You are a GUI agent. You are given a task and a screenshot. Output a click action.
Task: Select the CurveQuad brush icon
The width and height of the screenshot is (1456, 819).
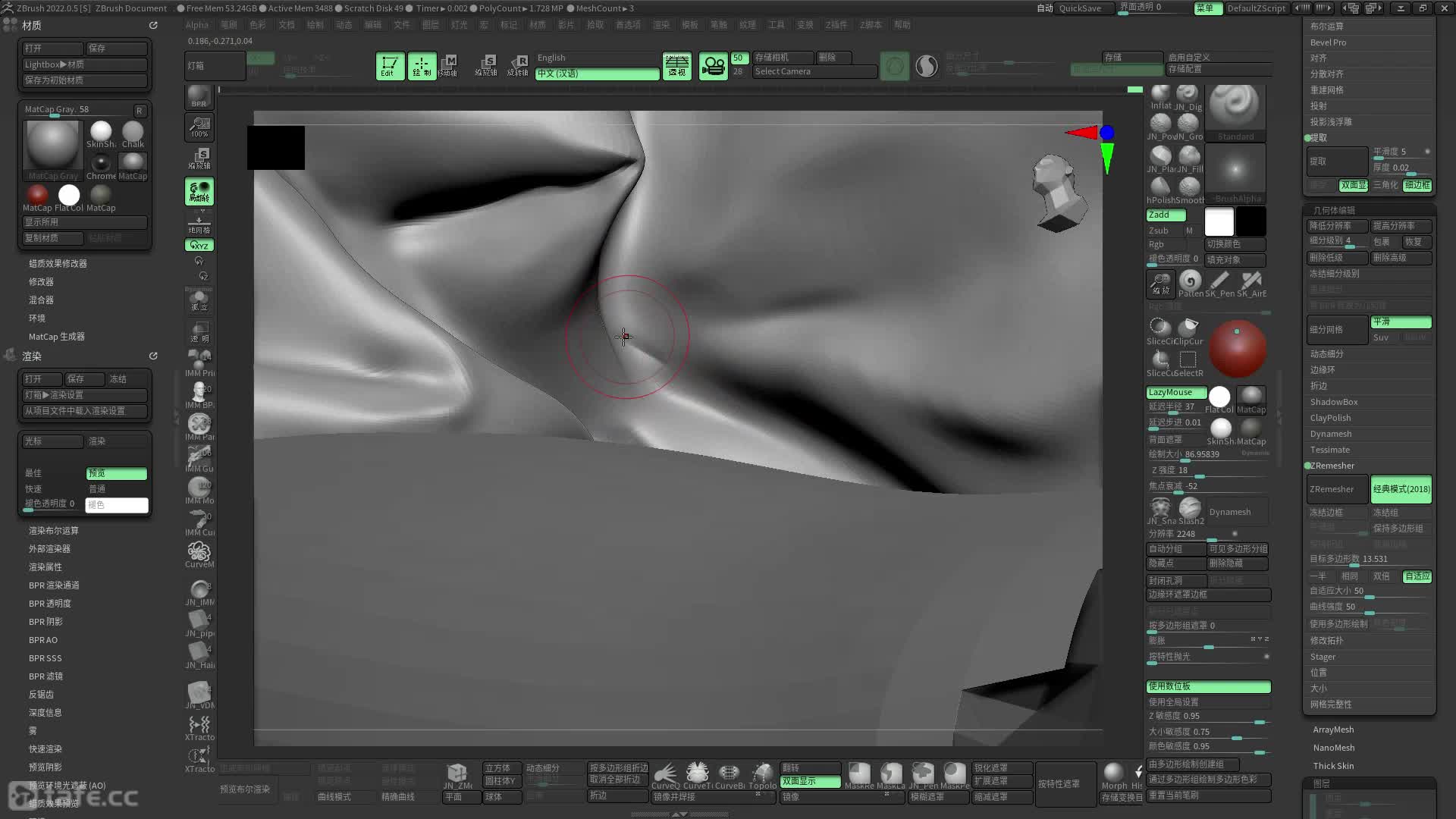[x=665, y=776]
